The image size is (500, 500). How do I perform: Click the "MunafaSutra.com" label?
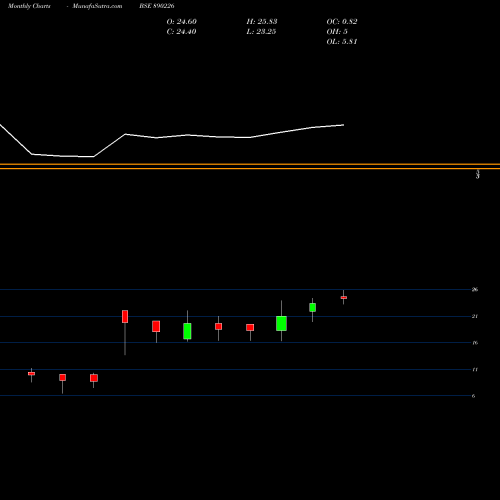(x=97, y=6)
